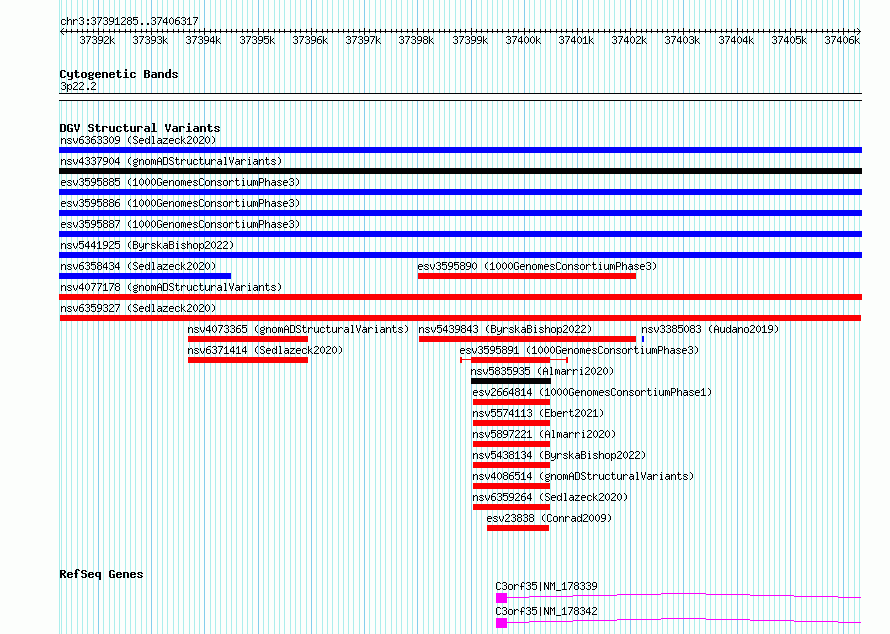Viewport: 890px width, 634px height.
Task: Click the 37395k ruler tick label
Action: (x=257, y=40)
